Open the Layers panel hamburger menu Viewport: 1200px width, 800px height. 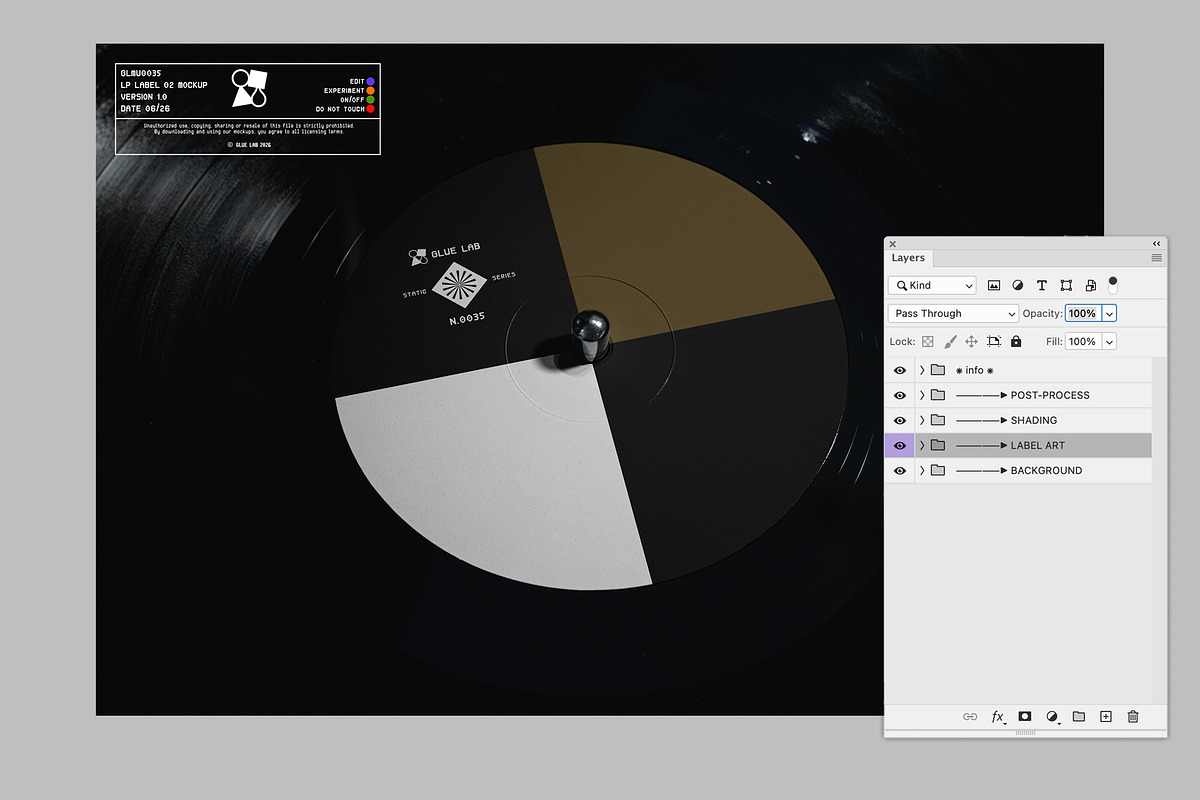coord(1156,258)
